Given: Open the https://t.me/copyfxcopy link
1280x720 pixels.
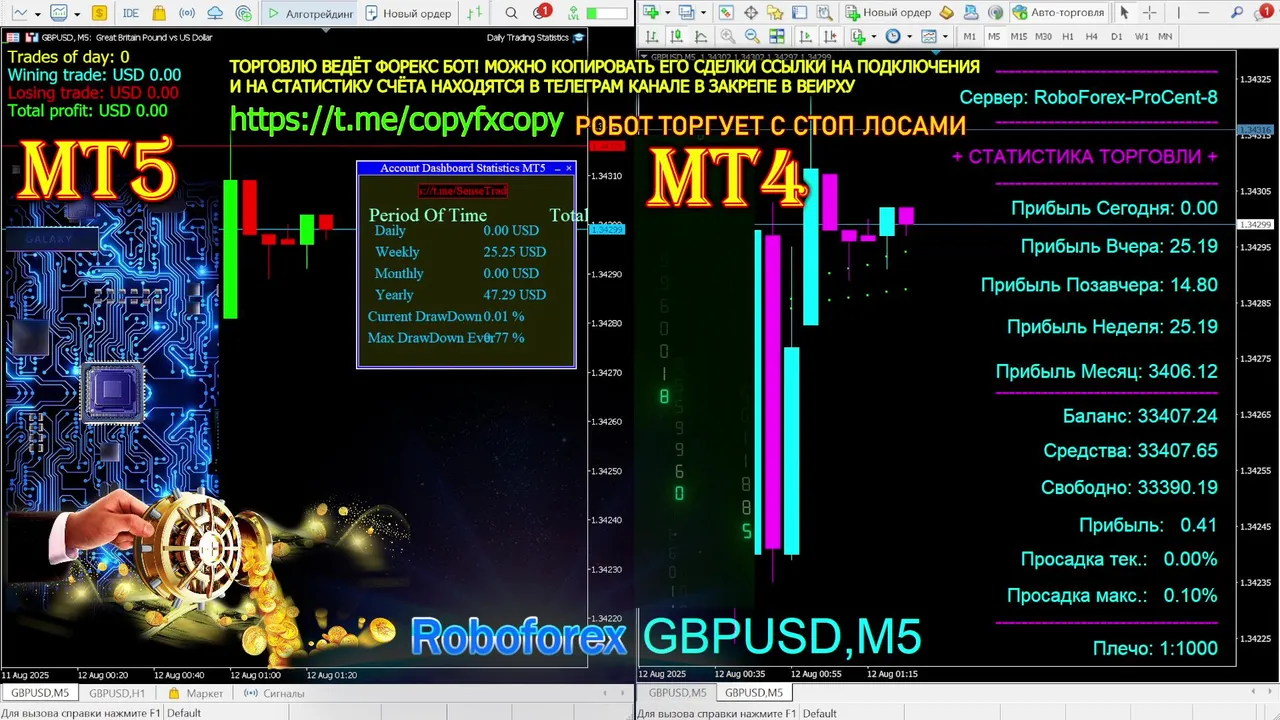Looking at the screenshot, I should (397, 120).
